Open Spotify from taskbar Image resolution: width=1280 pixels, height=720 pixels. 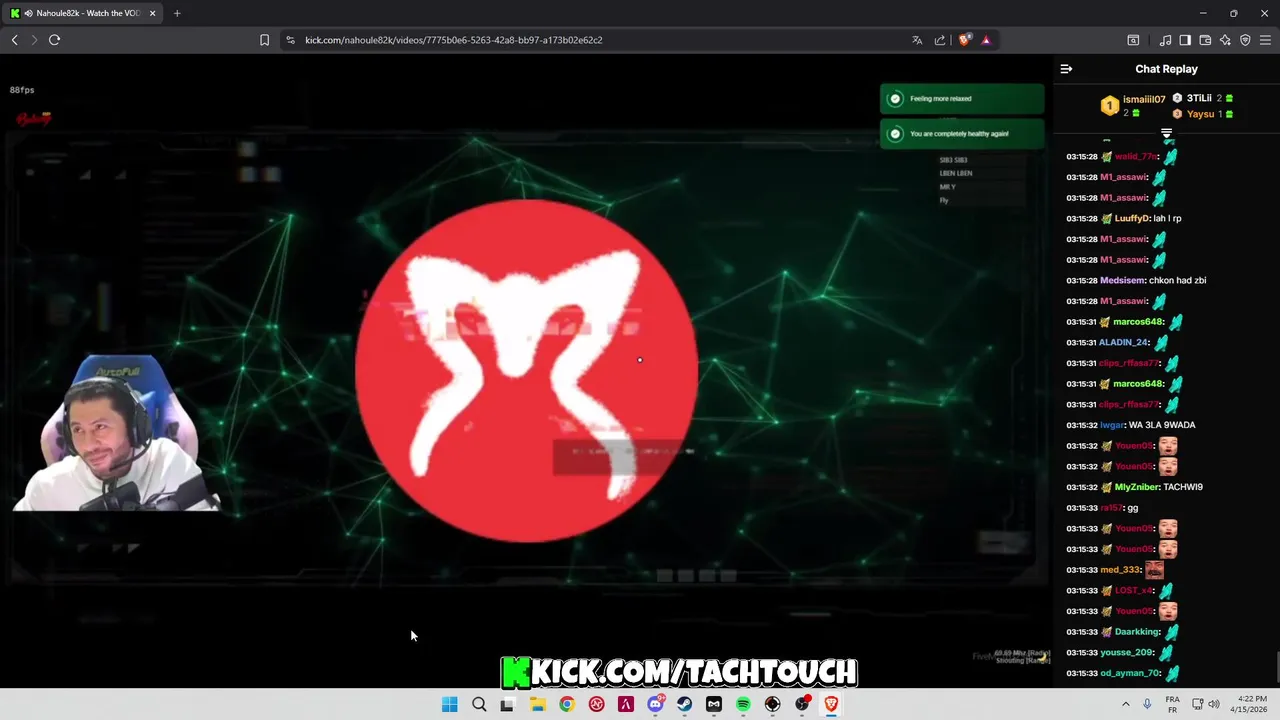coord(743,704)
